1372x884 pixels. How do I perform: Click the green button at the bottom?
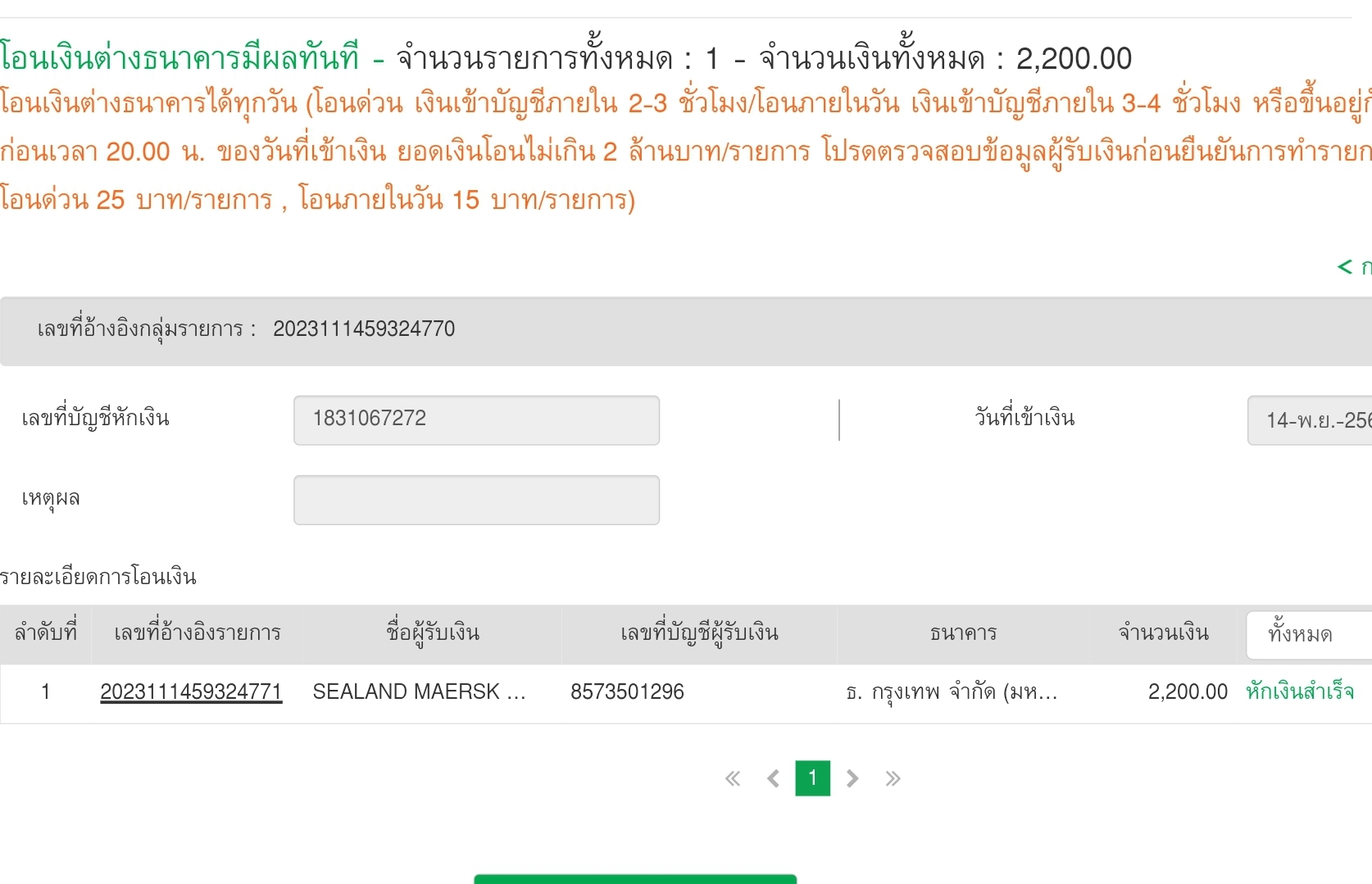point(635,878)
